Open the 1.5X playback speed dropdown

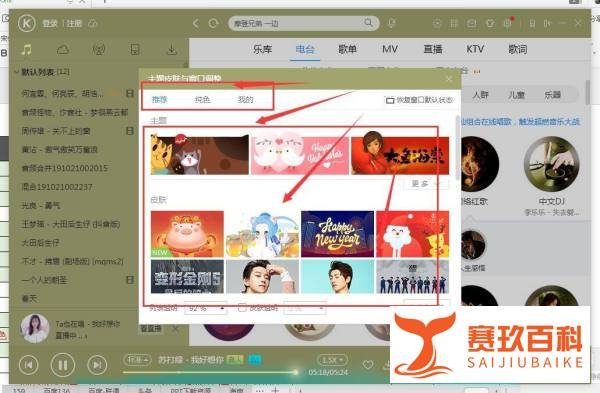click(x=332, y=360)
